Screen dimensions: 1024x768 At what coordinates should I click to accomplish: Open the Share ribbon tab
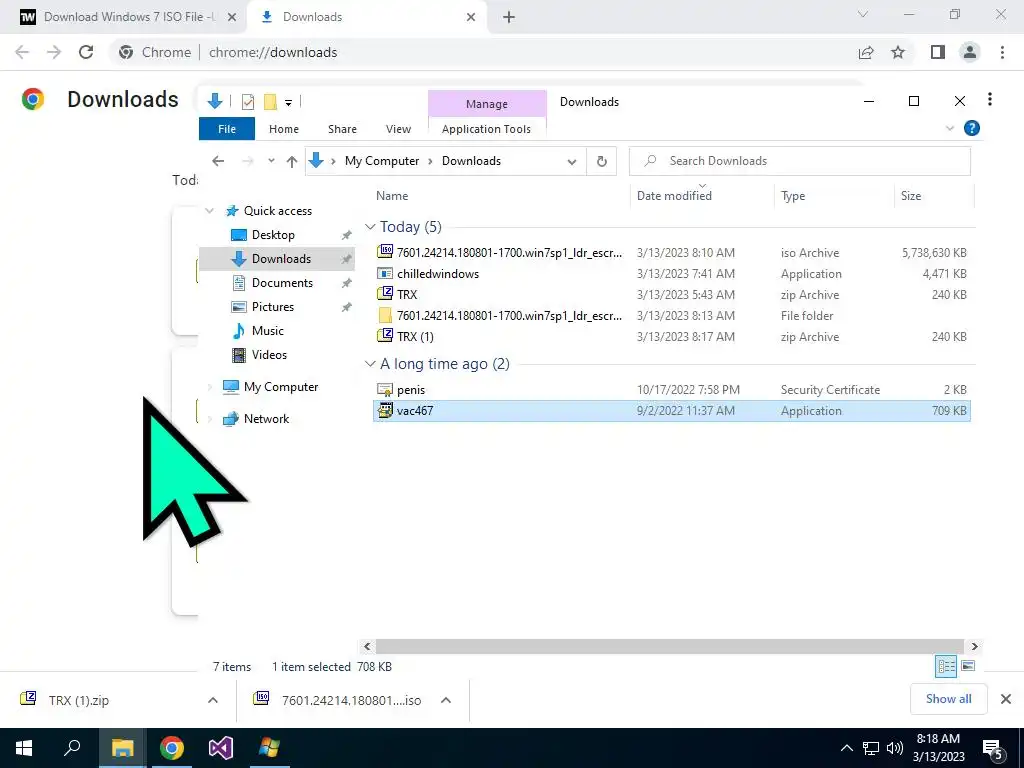click(342, 129)
